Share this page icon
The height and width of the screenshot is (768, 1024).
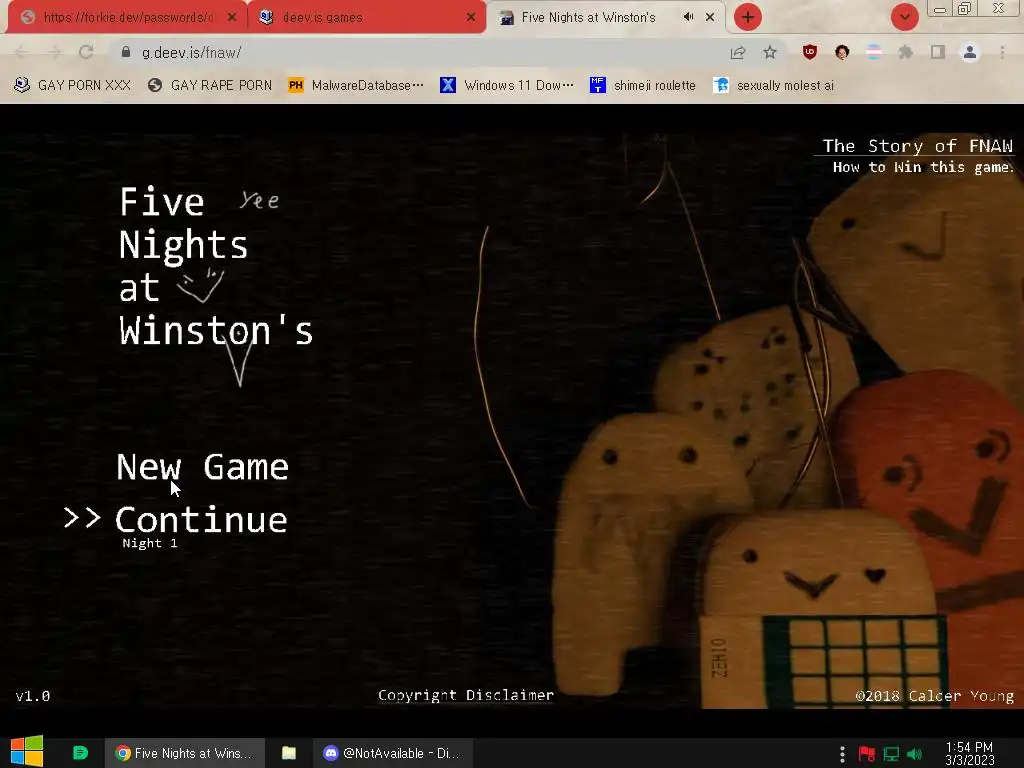pos(738,52)
